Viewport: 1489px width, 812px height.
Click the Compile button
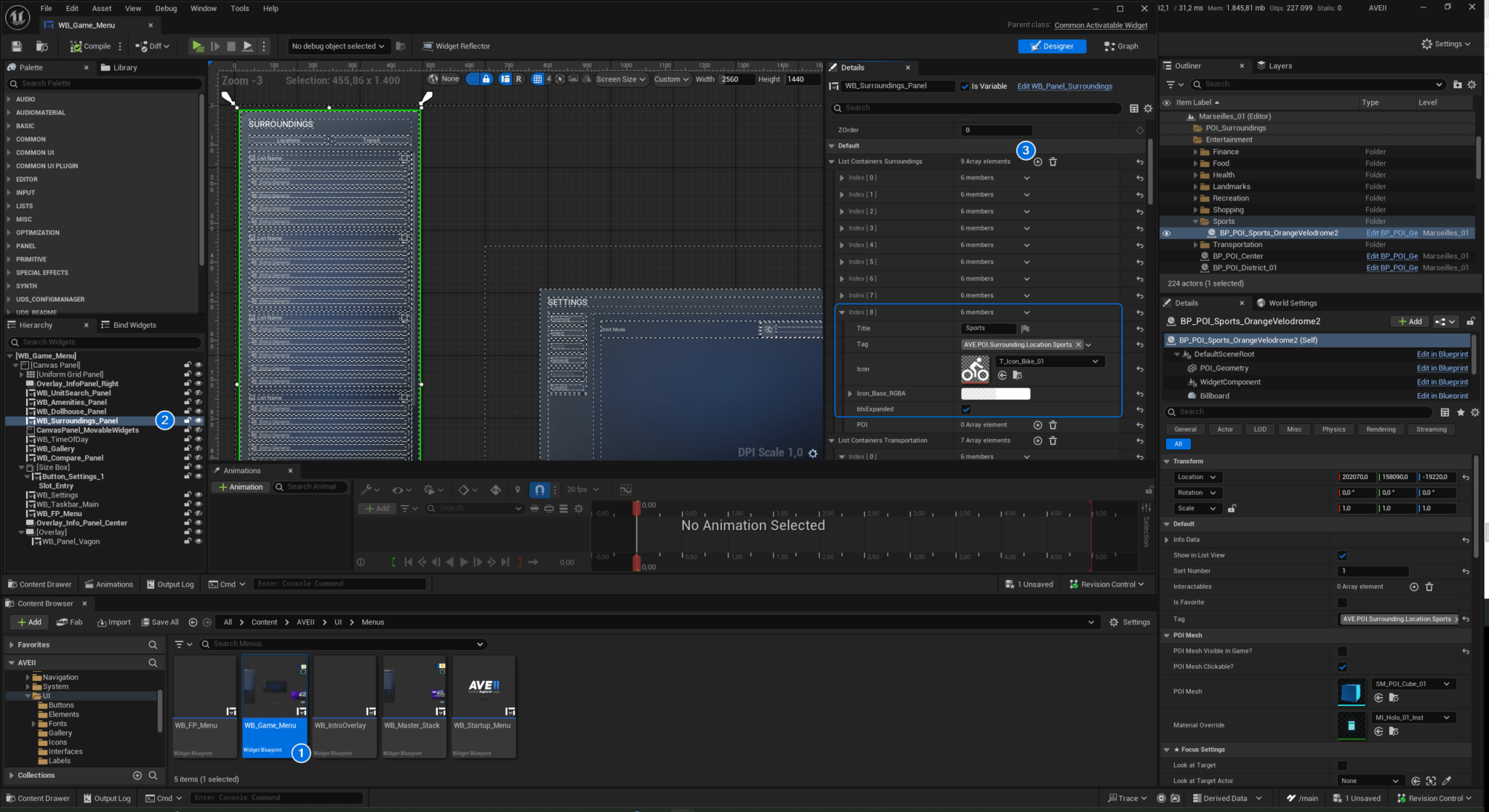click(x=90, y=46)
